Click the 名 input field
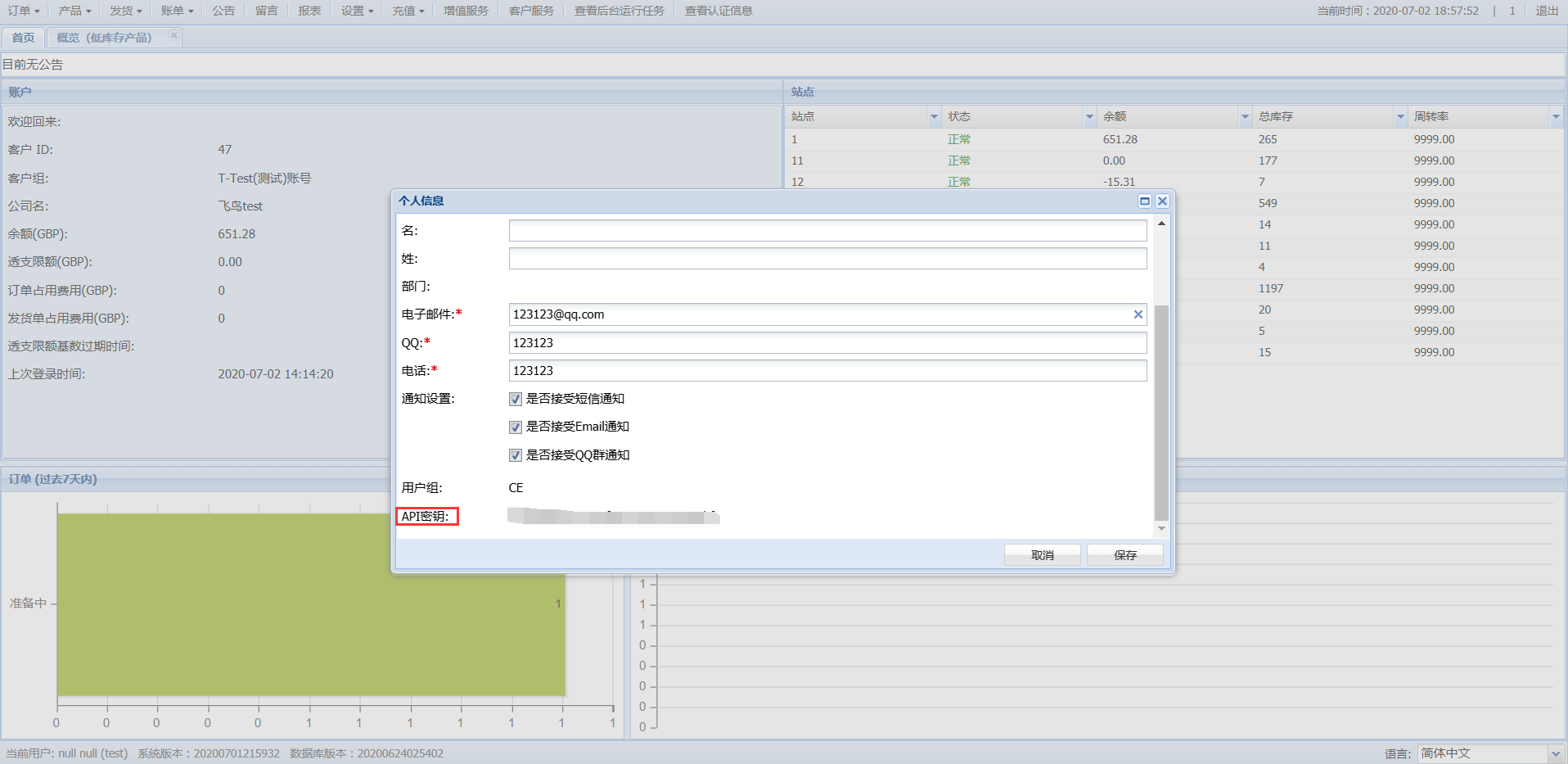1568x764 pixels. (x=827, y=230)
